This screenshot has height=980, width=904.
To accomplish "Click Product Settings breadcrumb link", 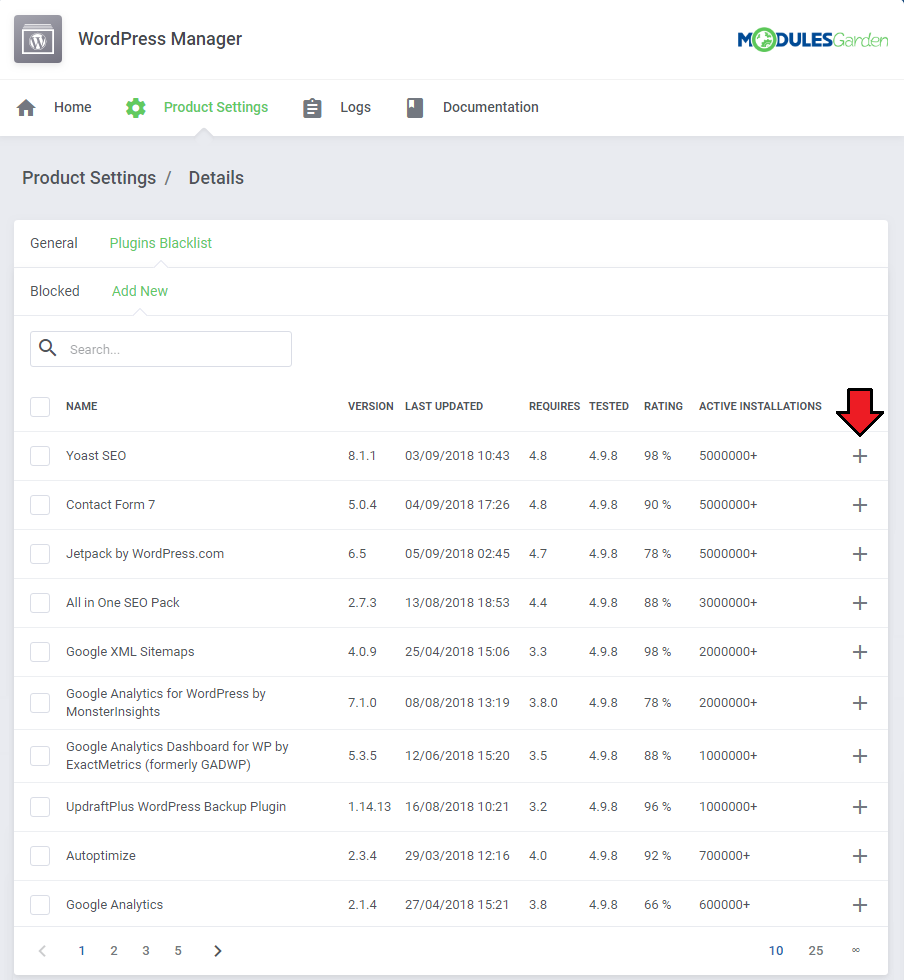I will pos(89,178).
